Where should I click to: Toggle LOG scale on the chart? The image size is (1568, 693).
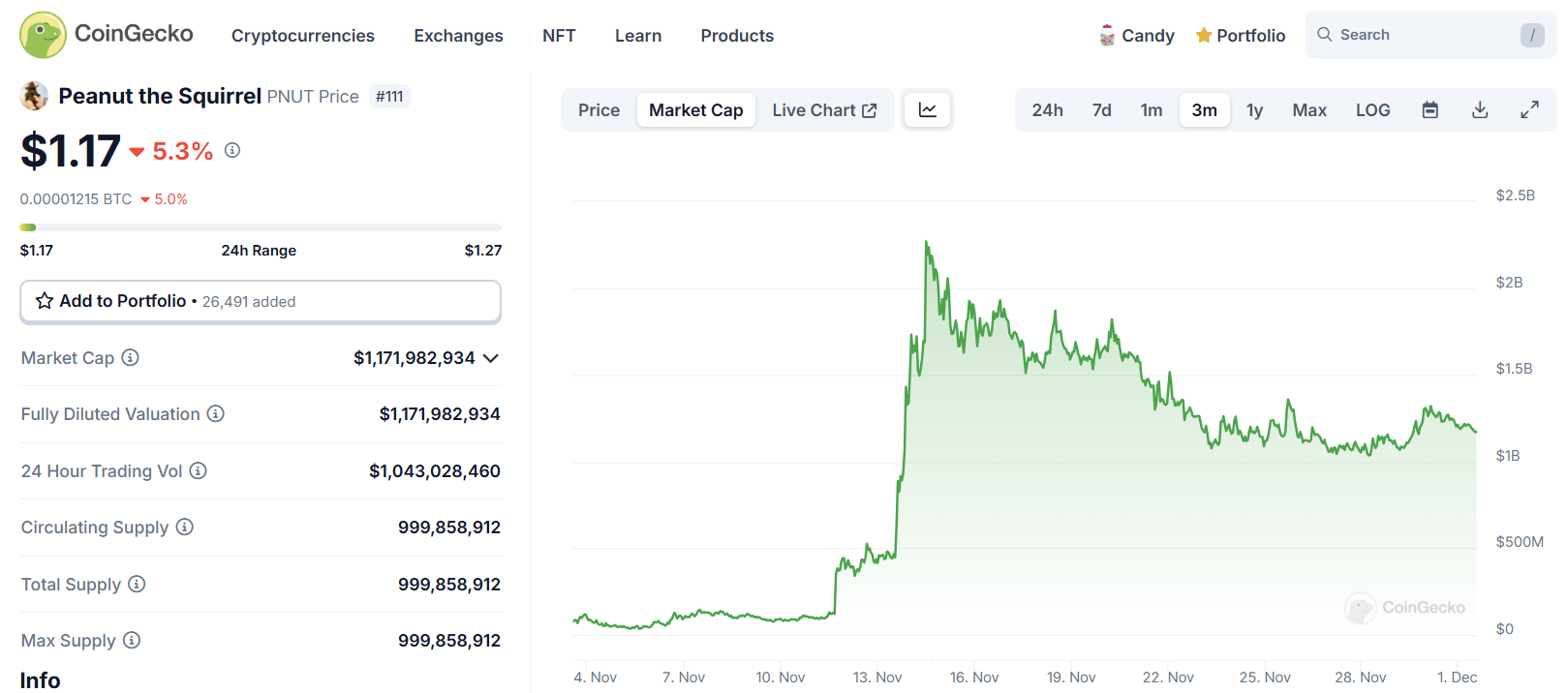pos(1372,110)
